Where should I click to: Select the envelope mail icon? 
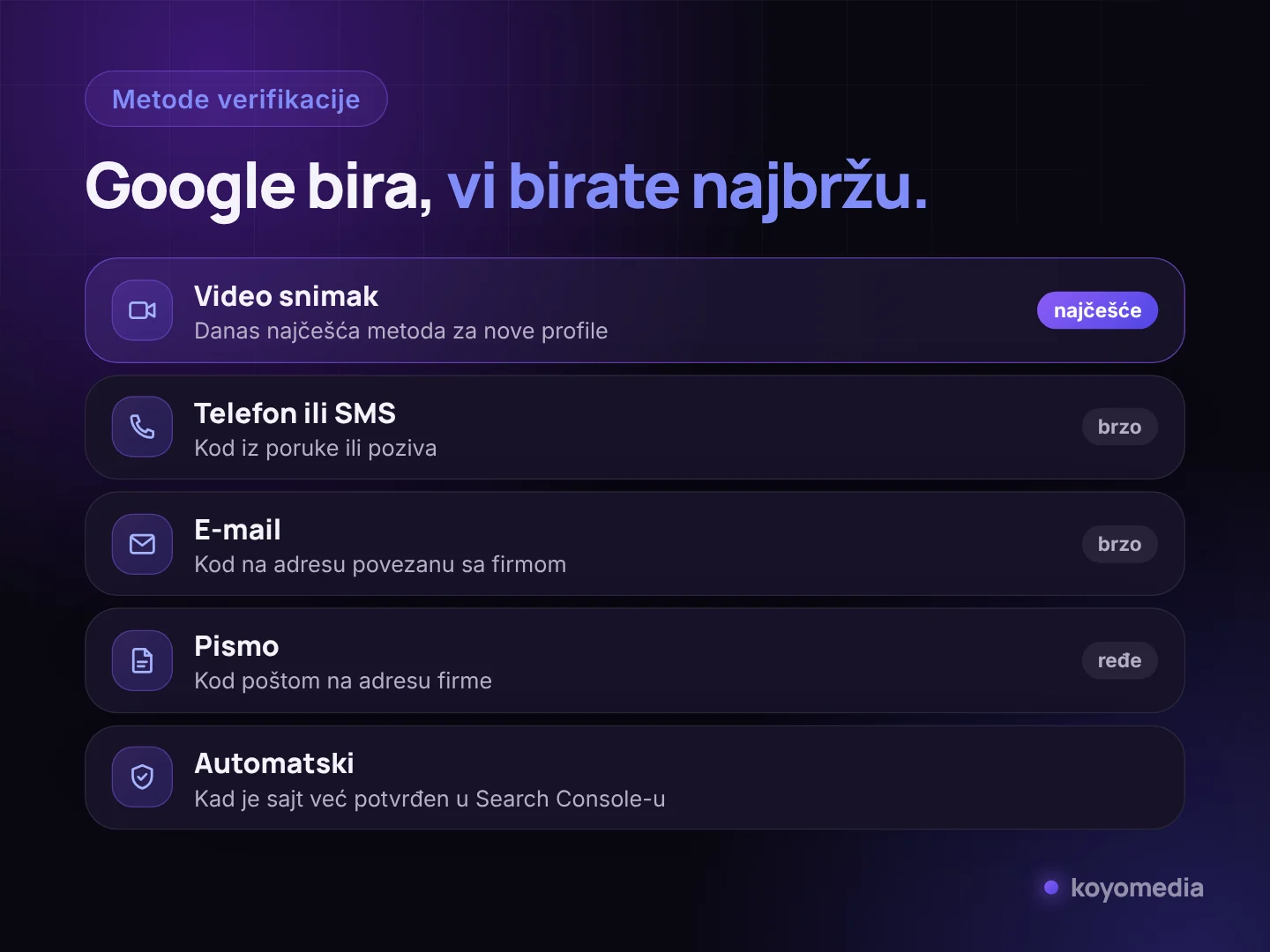tap(142, 544)
